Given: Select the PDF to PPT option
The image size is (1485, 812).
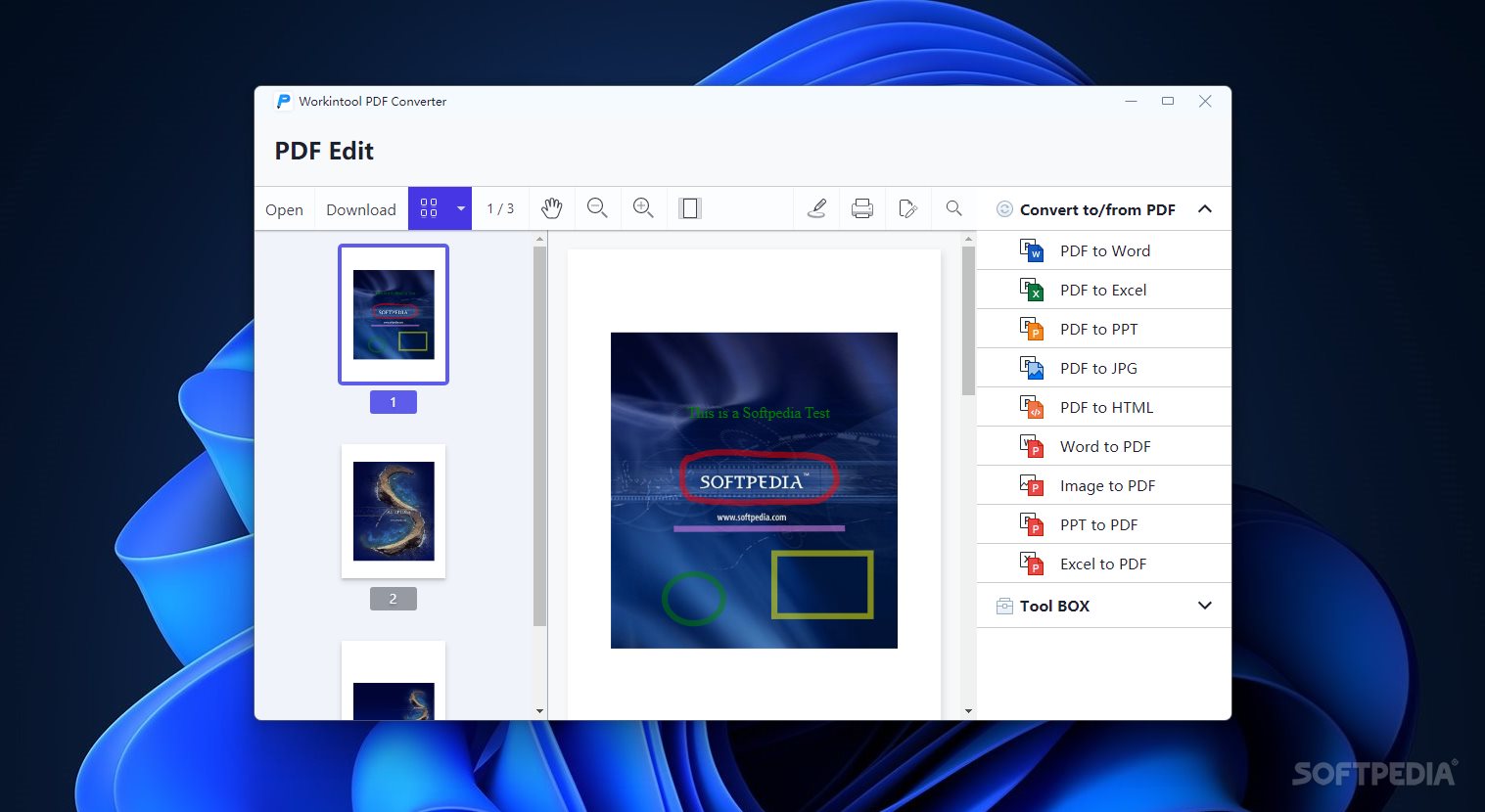Looking at the screenshot, I should tap(1104, 329).
